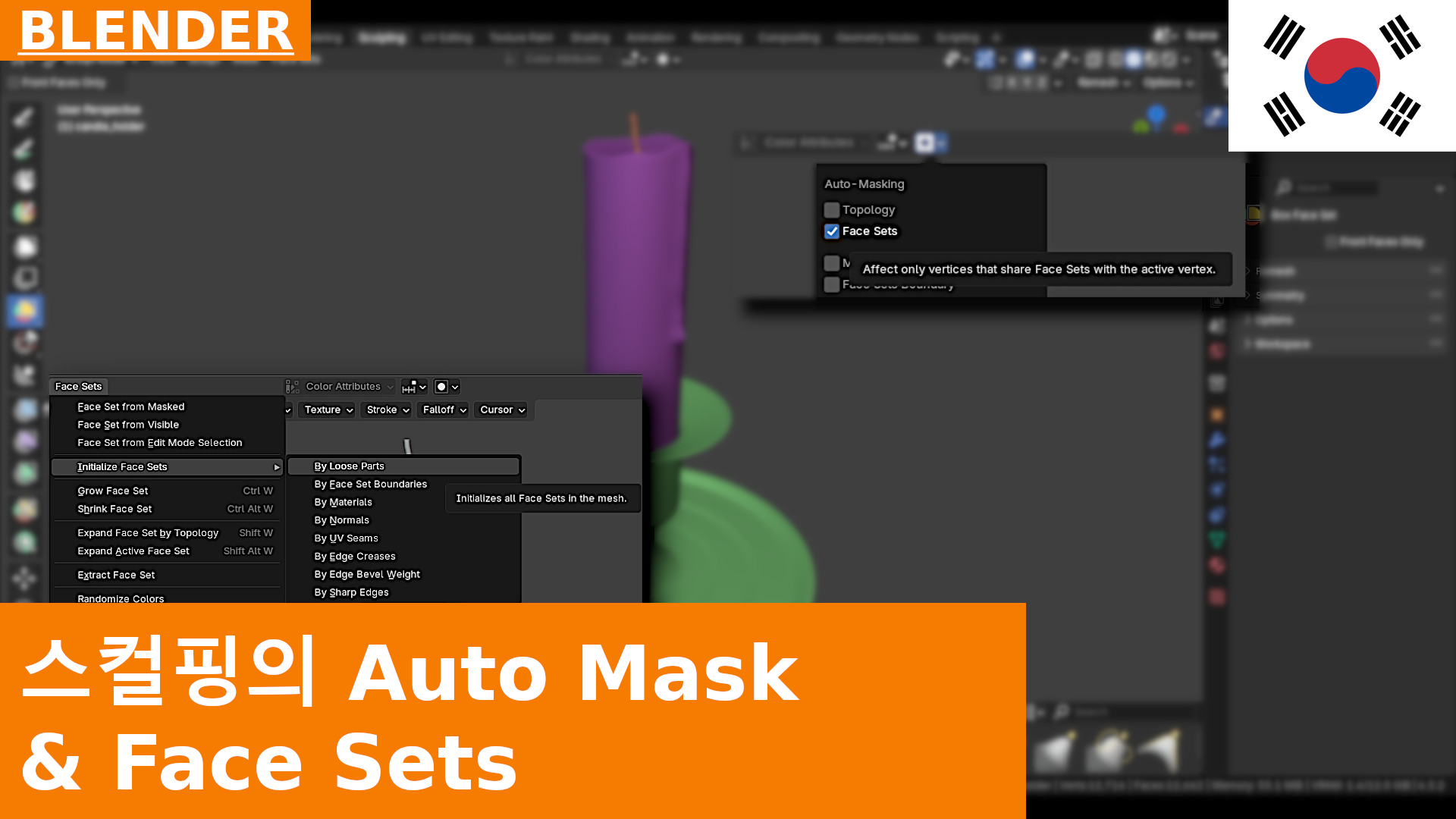Viewport: 1456px width, 819px height.
Task: Open the Cursor dropdown
Action: click(x=502, y=409)
